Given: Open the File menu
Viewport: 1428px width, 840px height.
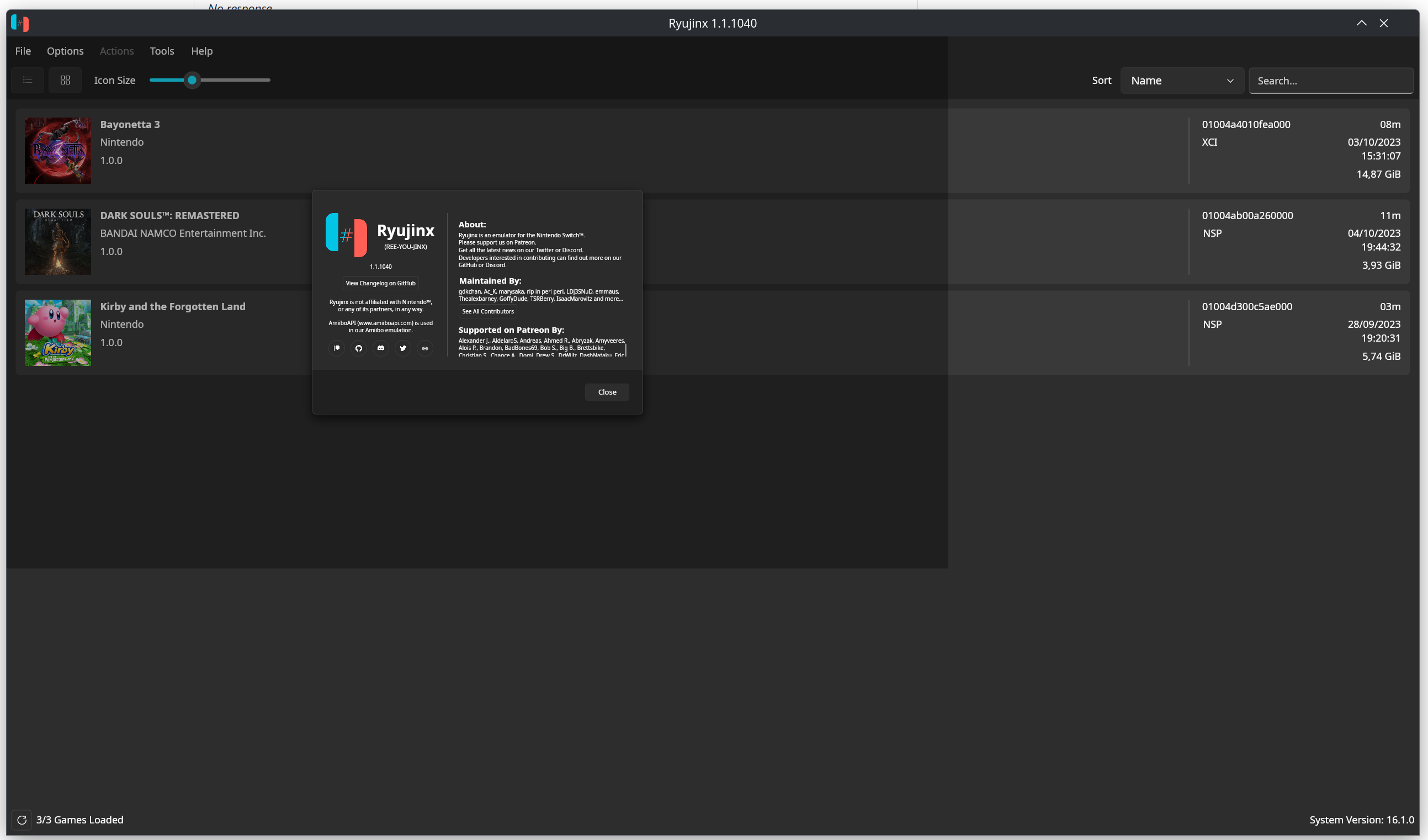Looking at the screenshot, I should click(x=23, y=51).
